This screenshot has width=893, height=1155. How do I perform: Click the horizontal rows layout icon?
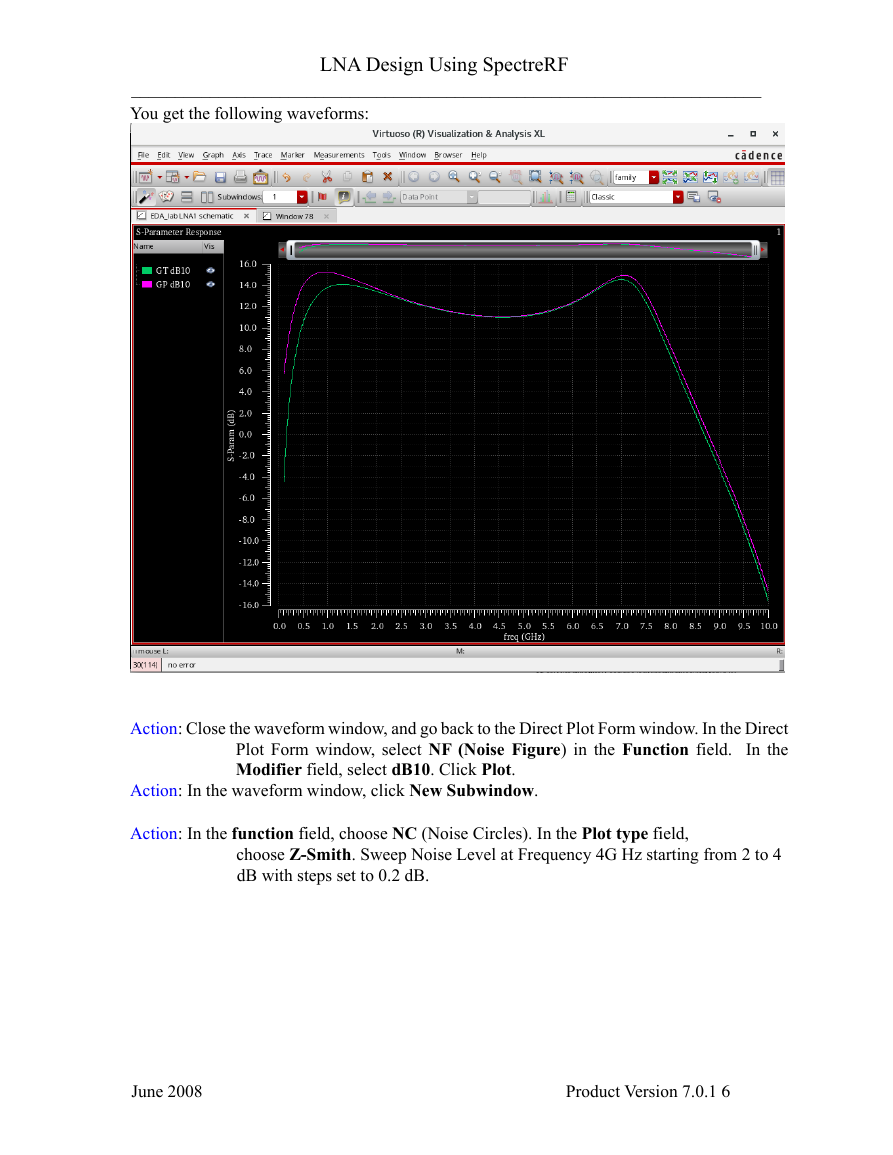click(186, 197)
